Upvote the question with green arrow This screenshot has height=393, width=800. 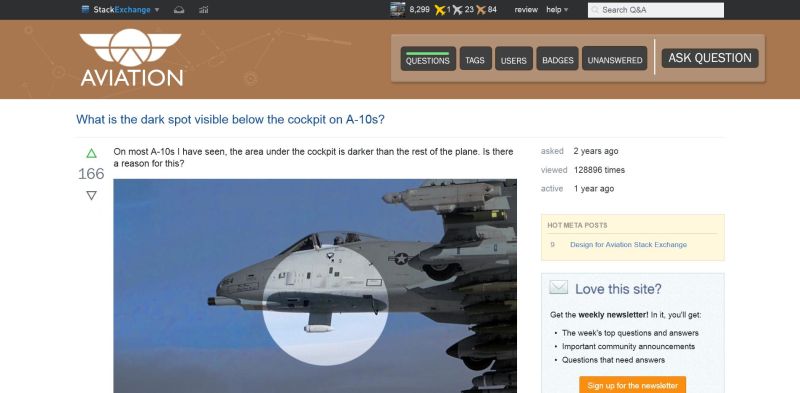click(91, 153)
